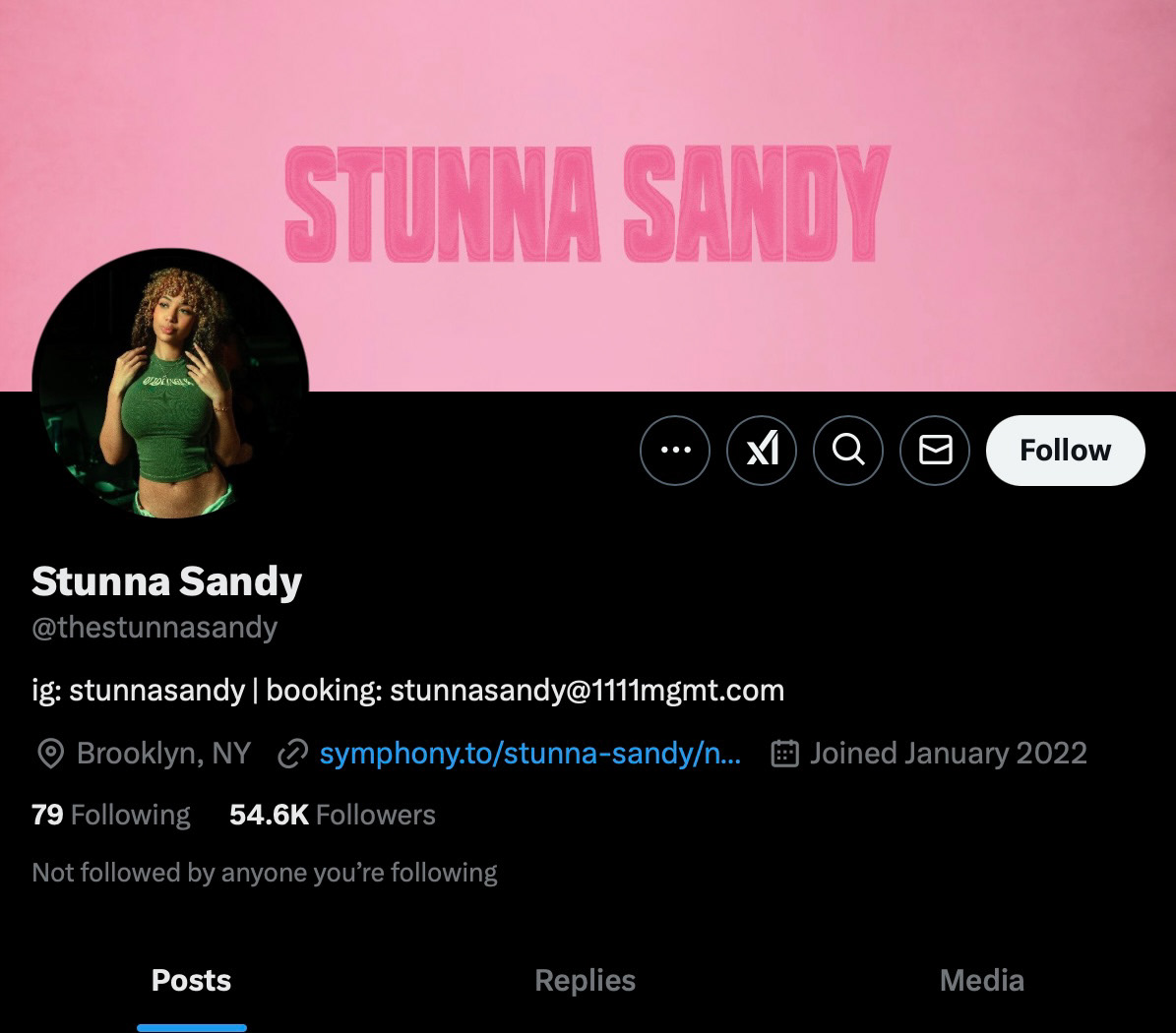
Task: Click the location pin icon beside Brooklyn
Action: (50, 754)
